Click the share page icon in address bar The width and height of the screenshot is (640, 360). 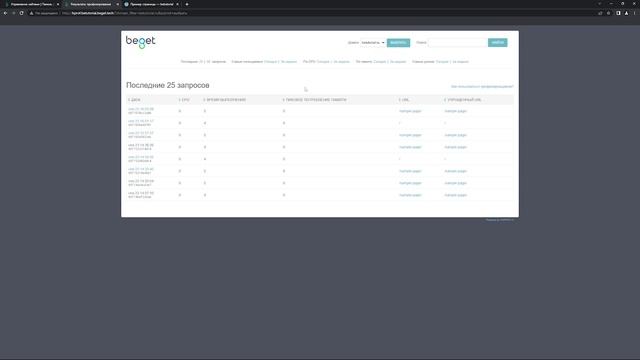[x=600, y=13]
